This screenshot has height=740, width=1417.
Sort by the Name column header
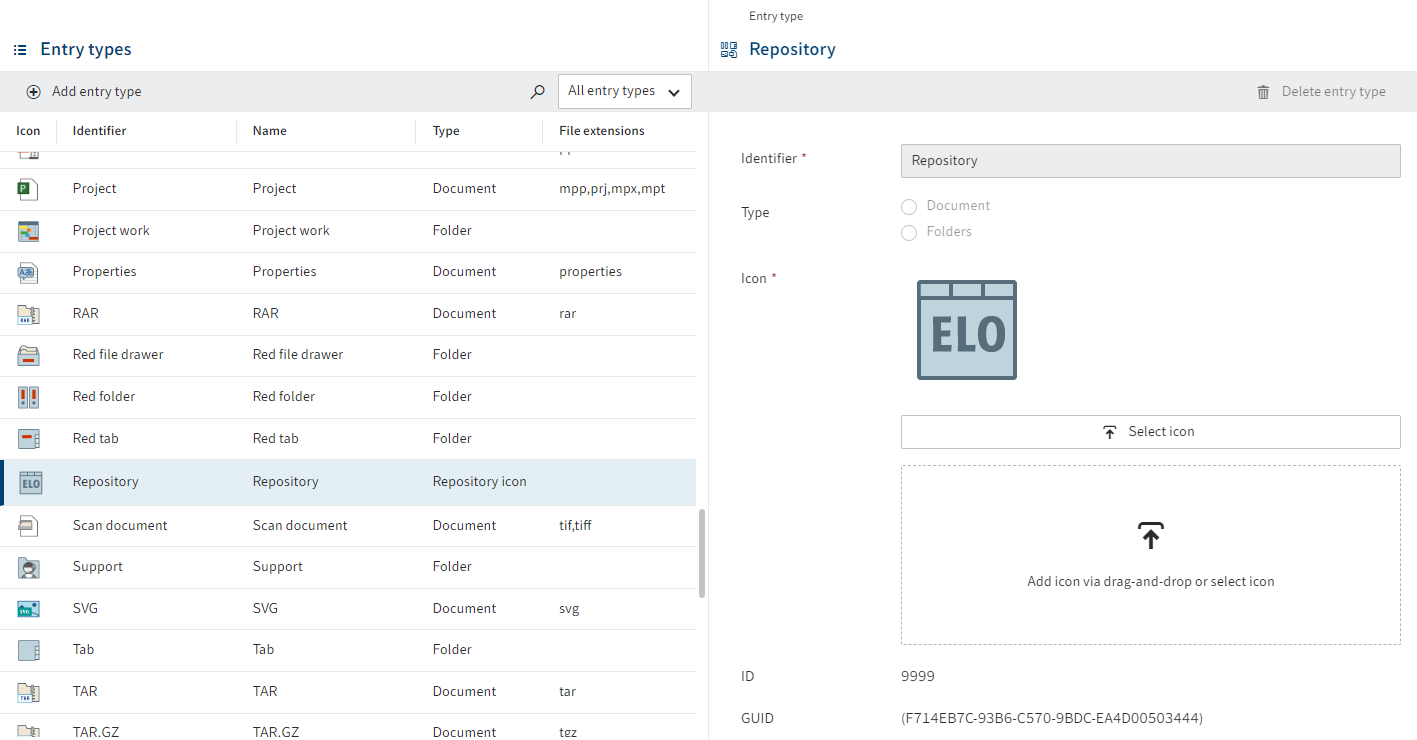click(x=269, y=131)
